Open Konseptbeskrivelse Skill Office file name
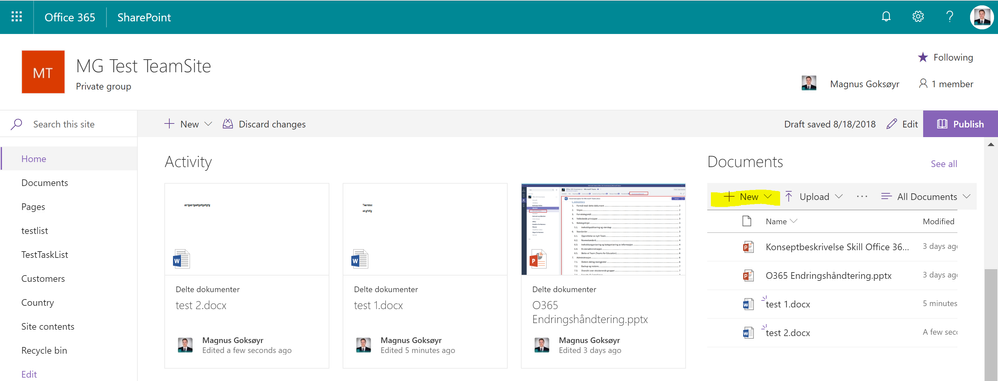 coord(838,247)
